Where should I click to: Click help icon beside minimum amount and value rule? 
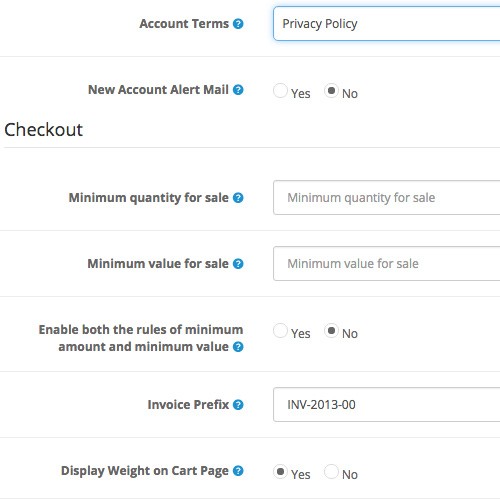[x=238, y=347]
